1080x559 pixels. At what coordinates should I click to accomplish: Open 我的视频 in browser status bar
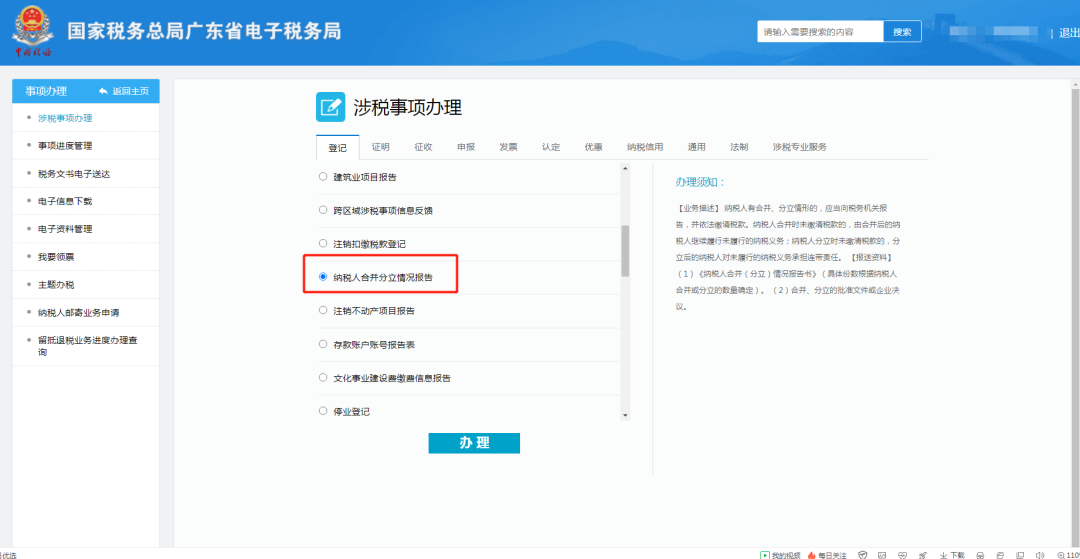click(x=780, y=555)
